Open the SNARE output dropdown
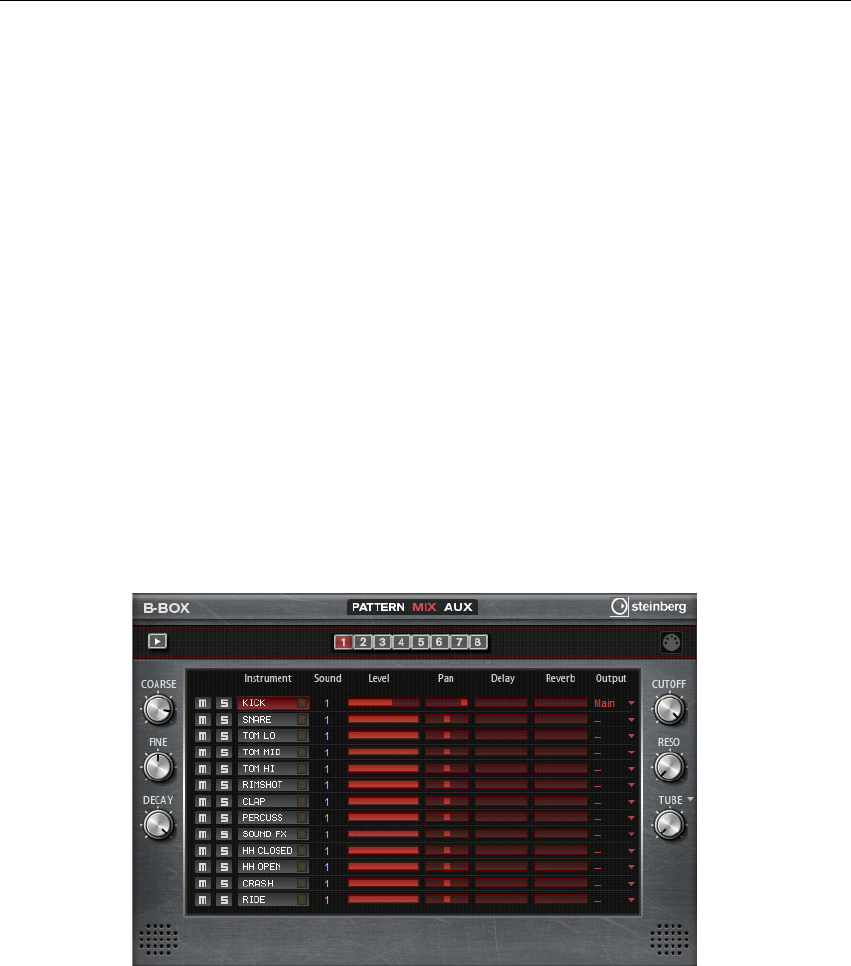 [x=631, y=720]
